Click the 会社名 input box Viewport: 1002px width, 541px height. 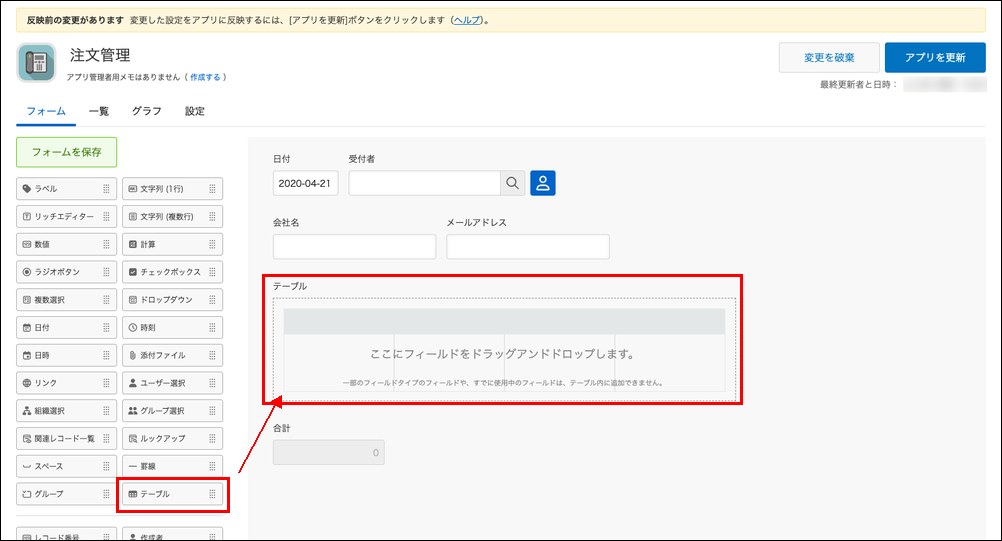click(x=355, y=247)
